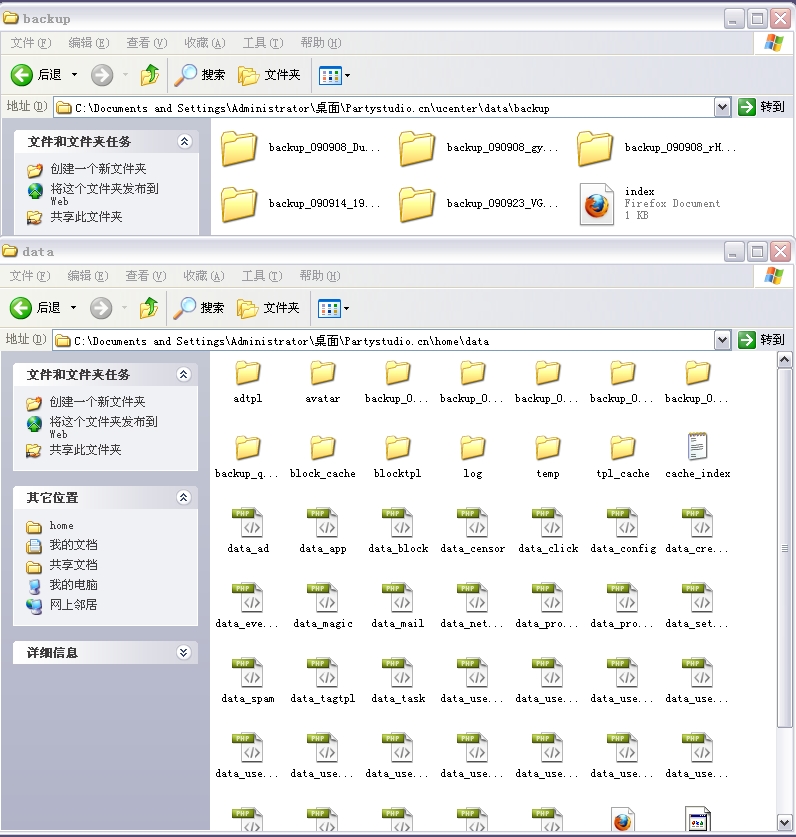Select backup_090908_Du folder in backup window

pos(301,148)
